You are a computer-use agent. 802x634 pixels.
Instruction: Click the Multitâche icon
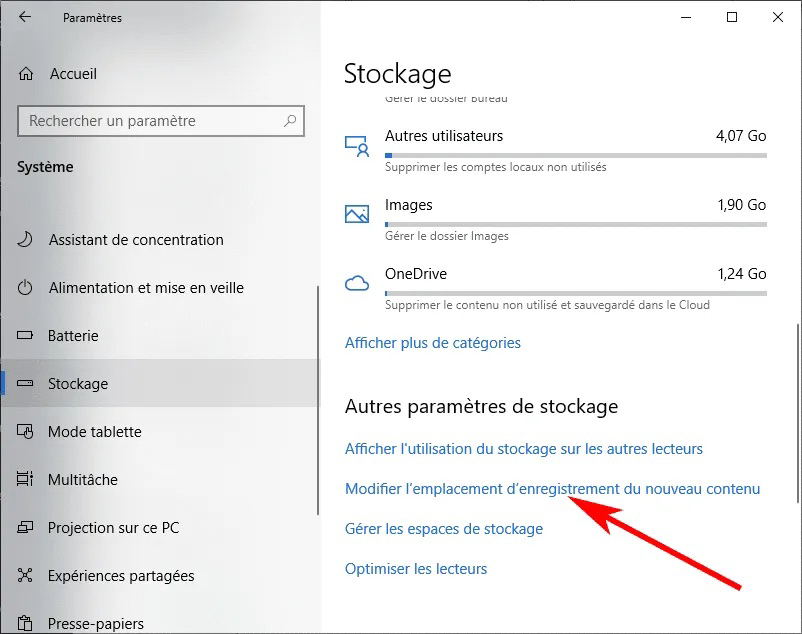click(26, 480)
